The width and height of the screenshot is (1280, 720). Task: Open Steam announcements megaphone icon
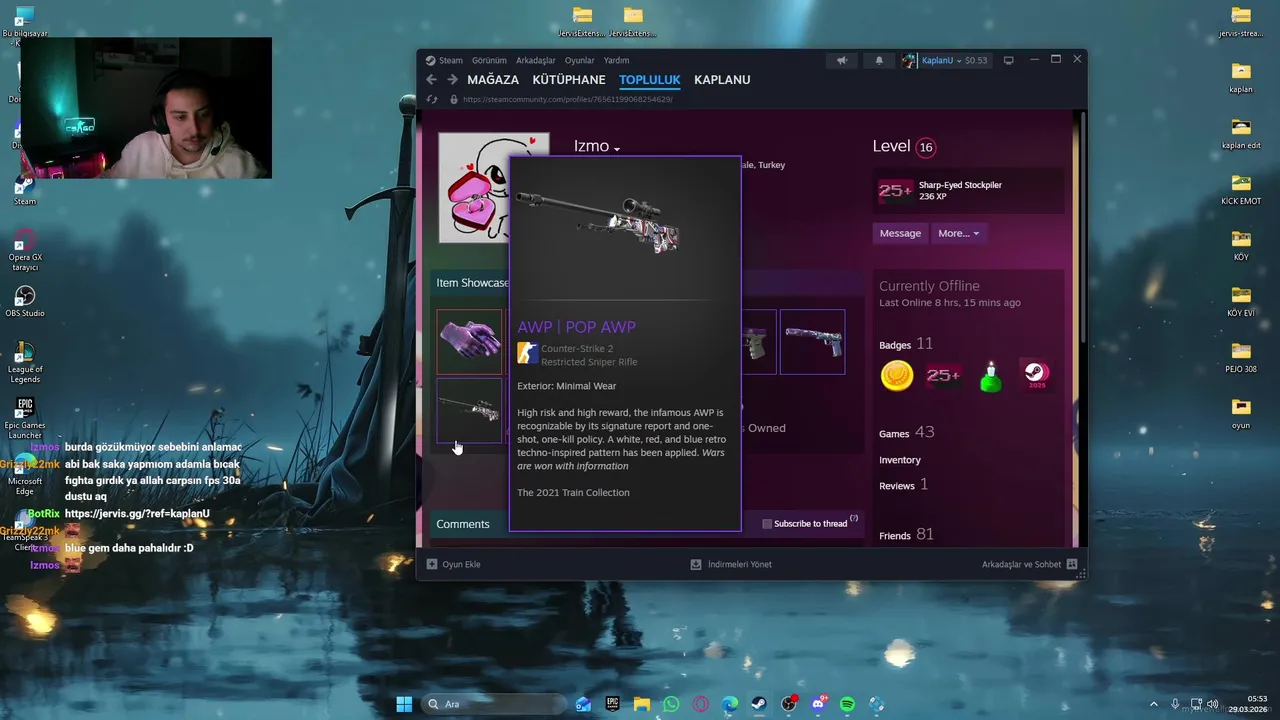[842, 60]
